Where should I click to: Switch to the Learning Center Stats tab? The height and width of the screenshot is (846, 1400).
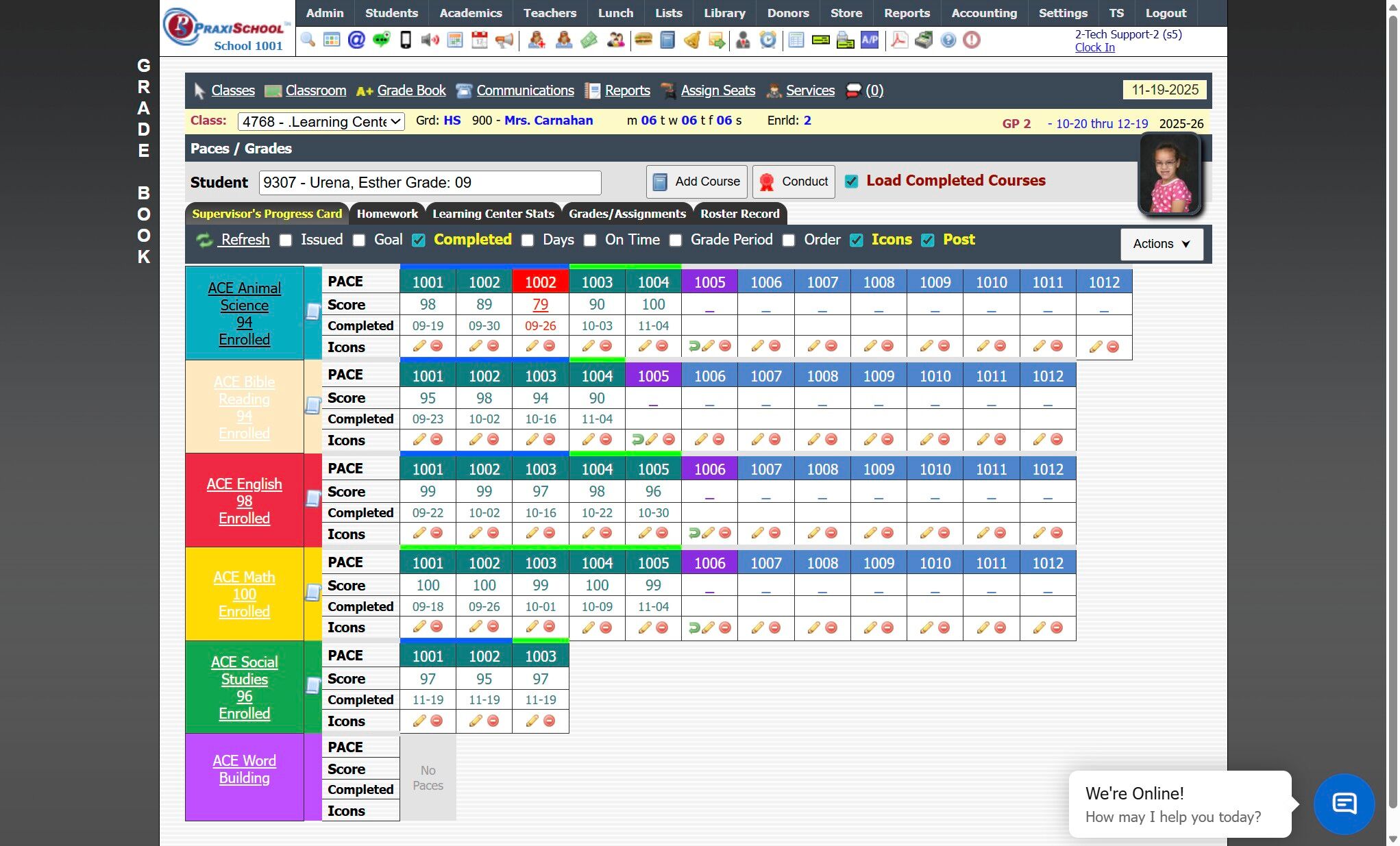493,214
